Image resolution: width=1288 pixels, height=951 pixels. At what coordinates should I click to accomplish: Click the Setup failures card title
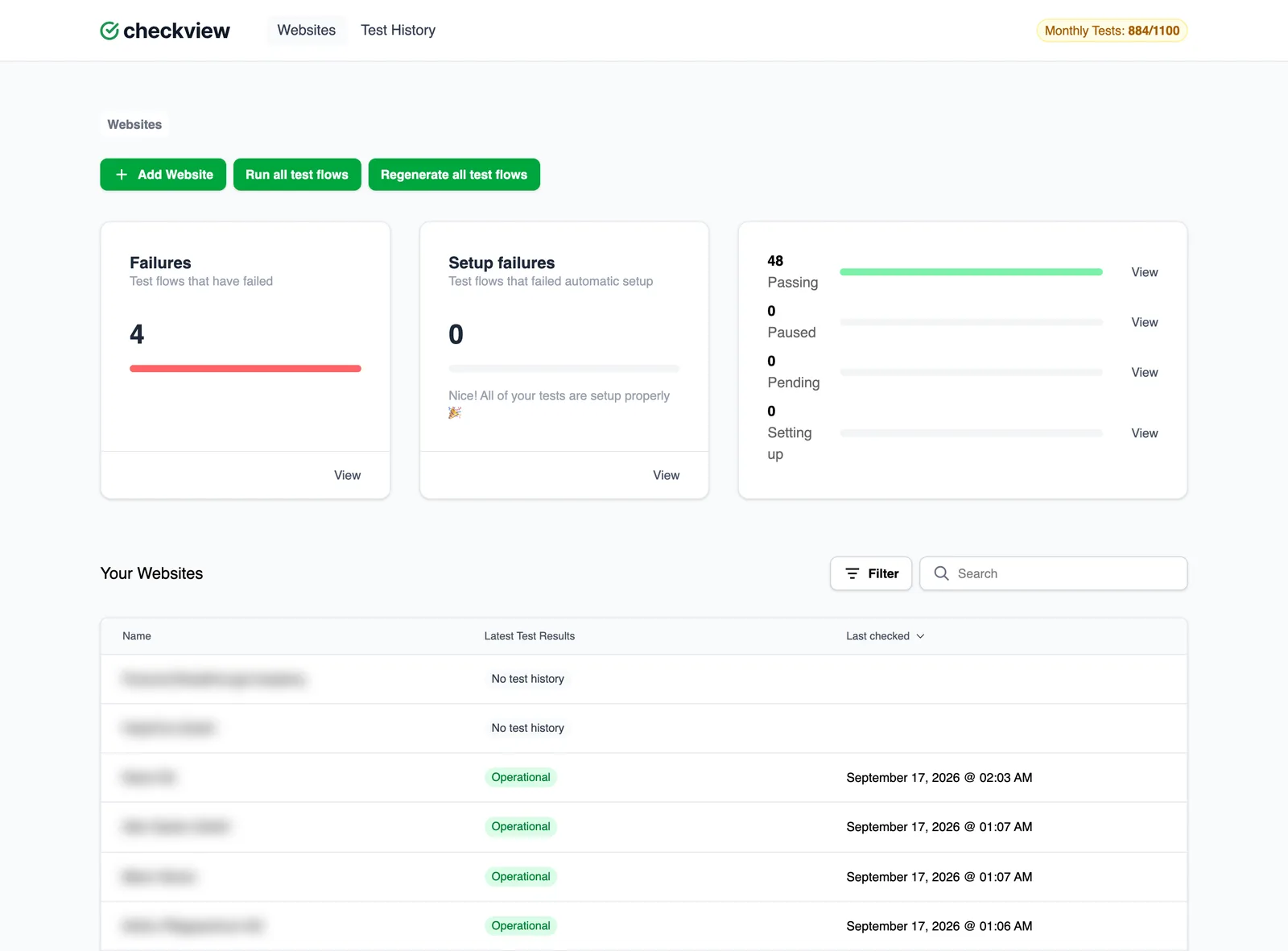pyautogui.click(x=502, y=263)
